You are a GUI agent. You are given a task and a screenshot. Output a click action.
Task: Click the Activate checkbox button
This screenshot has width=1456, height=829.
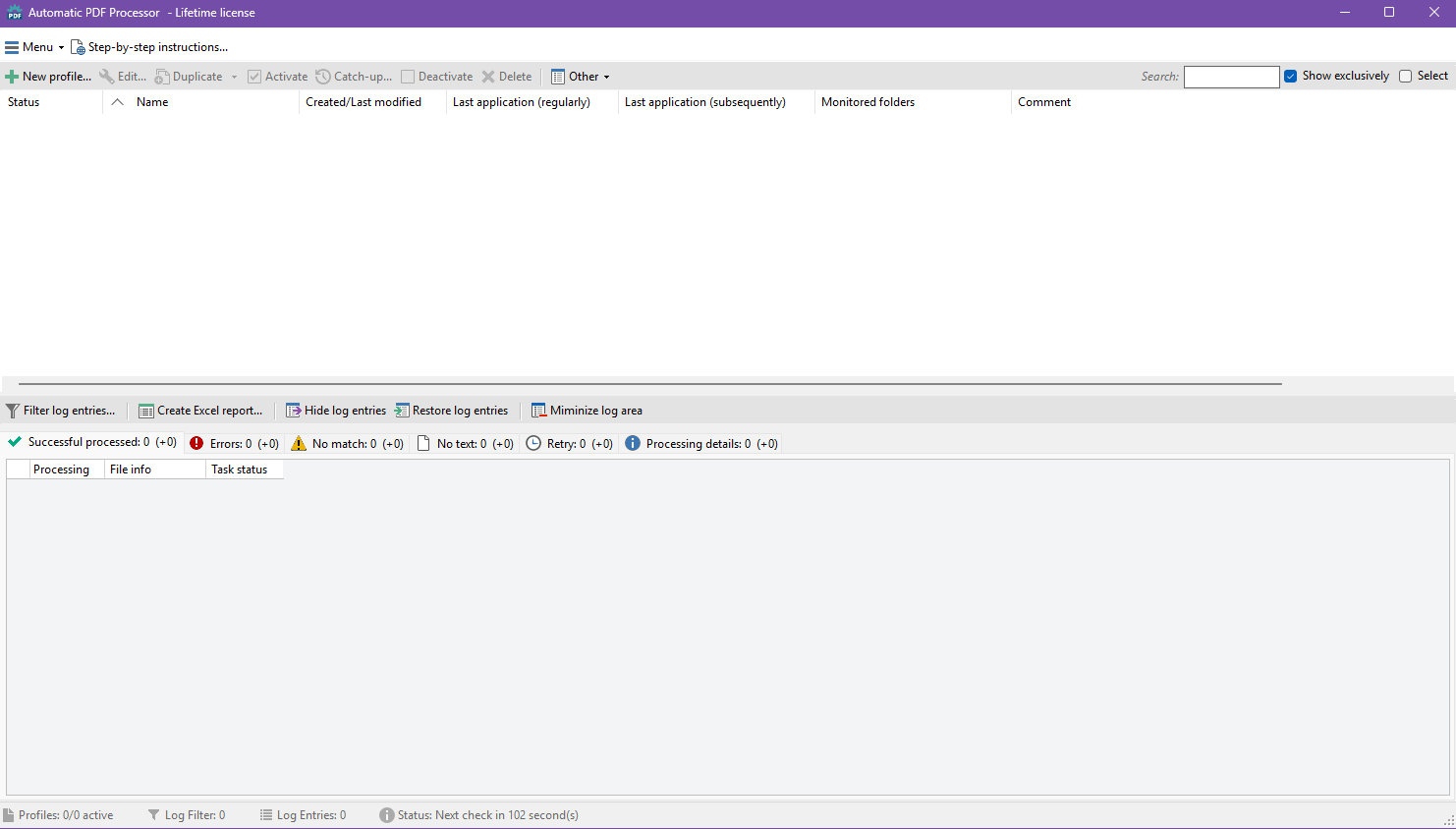click(x=254, y=77)
